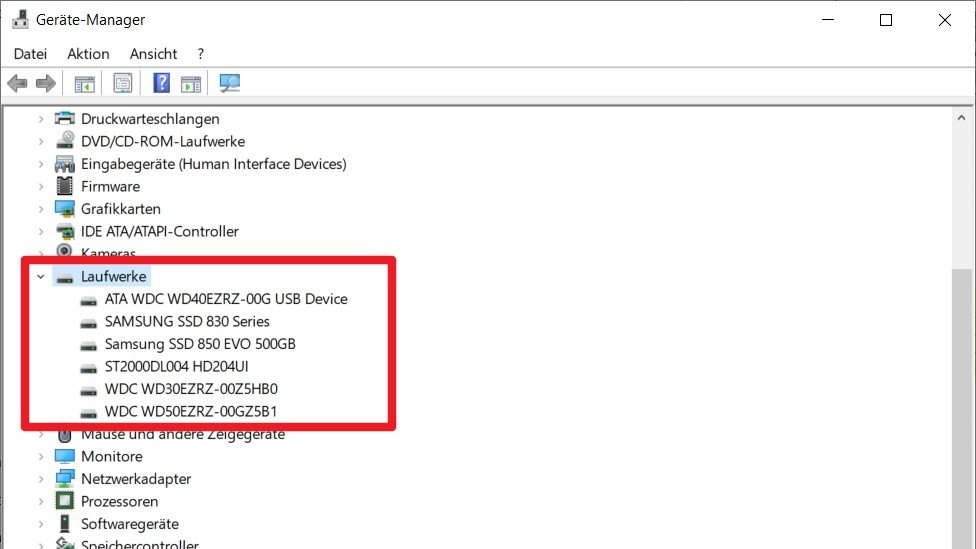Viewport: 976px width, 549px height.
Task: Expand the Prozessoren category
Action: coord(41,501)
